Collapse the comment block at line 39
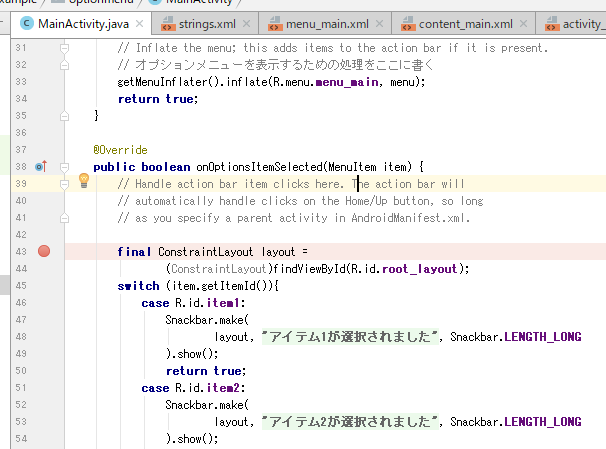The image size is (606, 449). (65, 184)
